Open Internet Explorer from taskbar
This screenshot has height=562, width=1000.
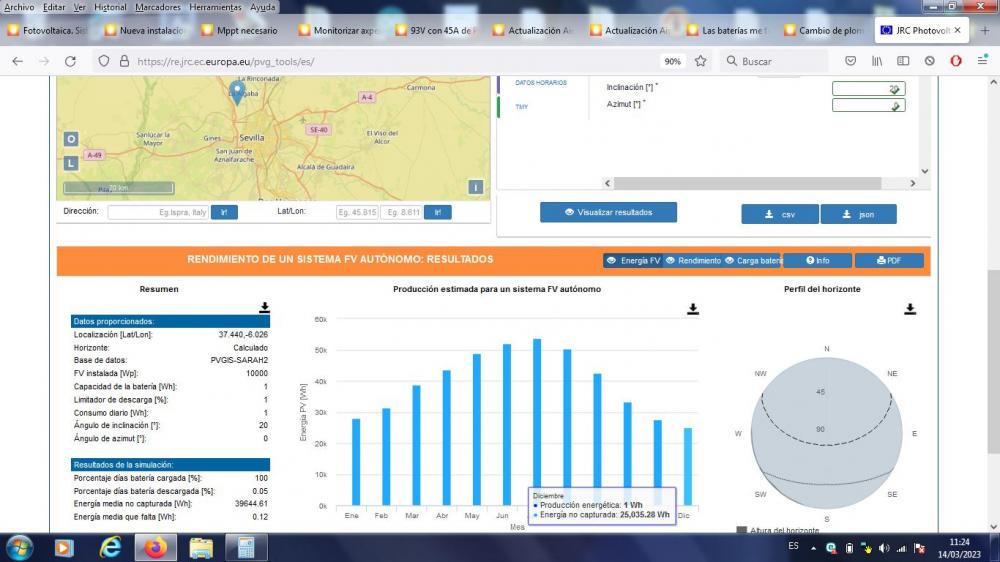pyautogui.click(x=110, y=548)
